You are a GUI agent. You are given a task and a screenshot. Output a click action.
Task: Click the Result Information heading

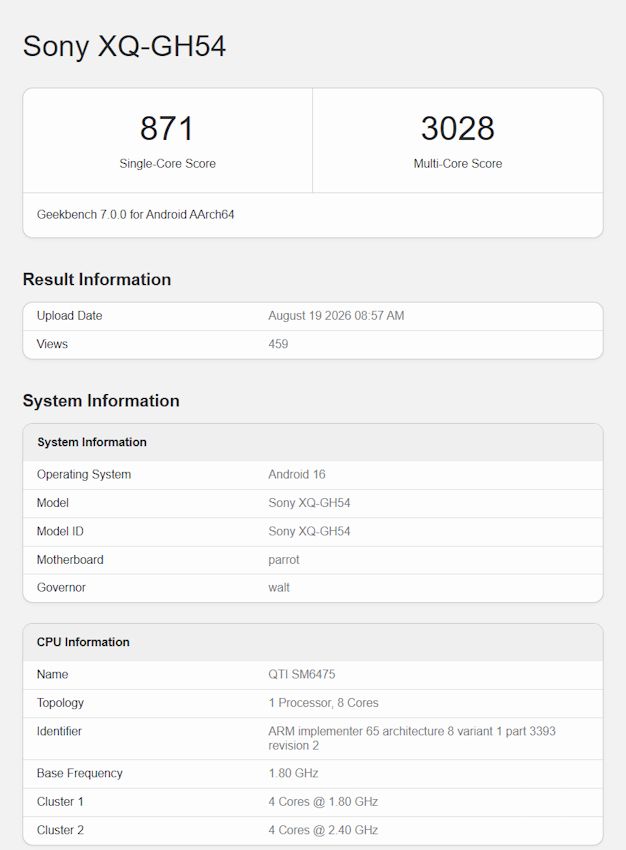tap(97, 279)
